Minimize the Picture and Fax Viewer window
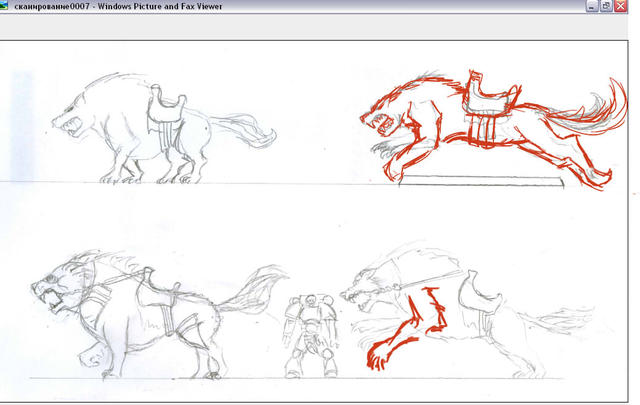The width and height of the screenshot is (640, 405). pos(592,6)
